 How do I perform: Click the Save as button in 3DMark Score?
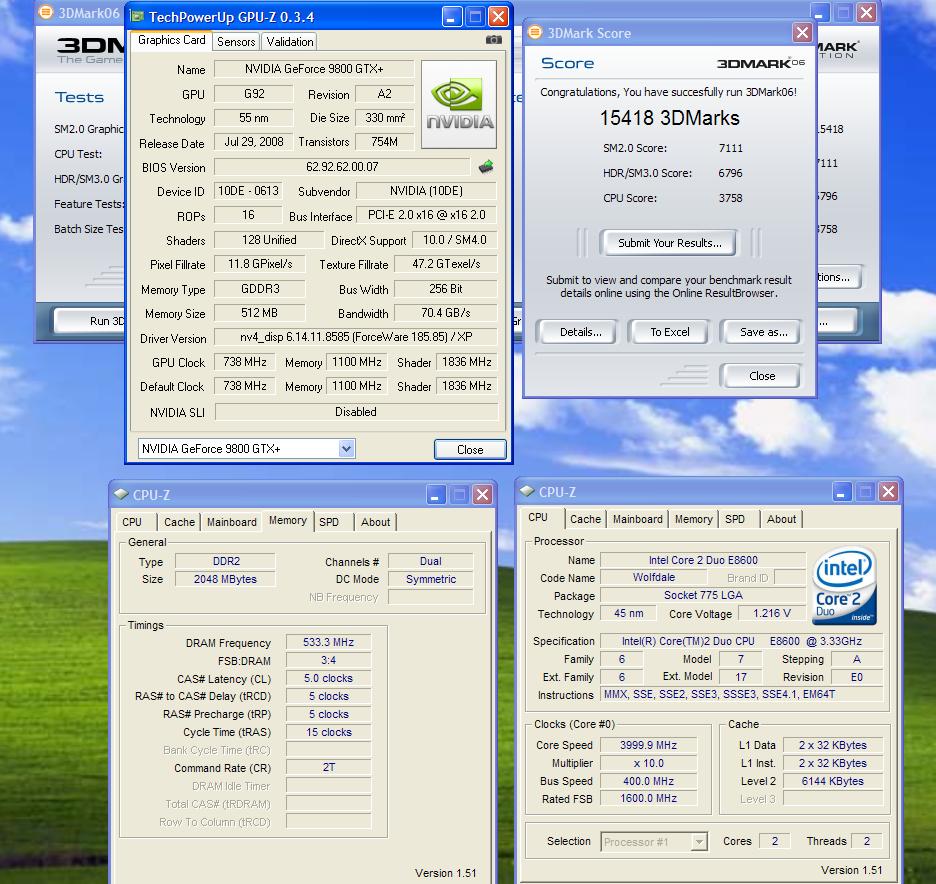click(760, 332)
